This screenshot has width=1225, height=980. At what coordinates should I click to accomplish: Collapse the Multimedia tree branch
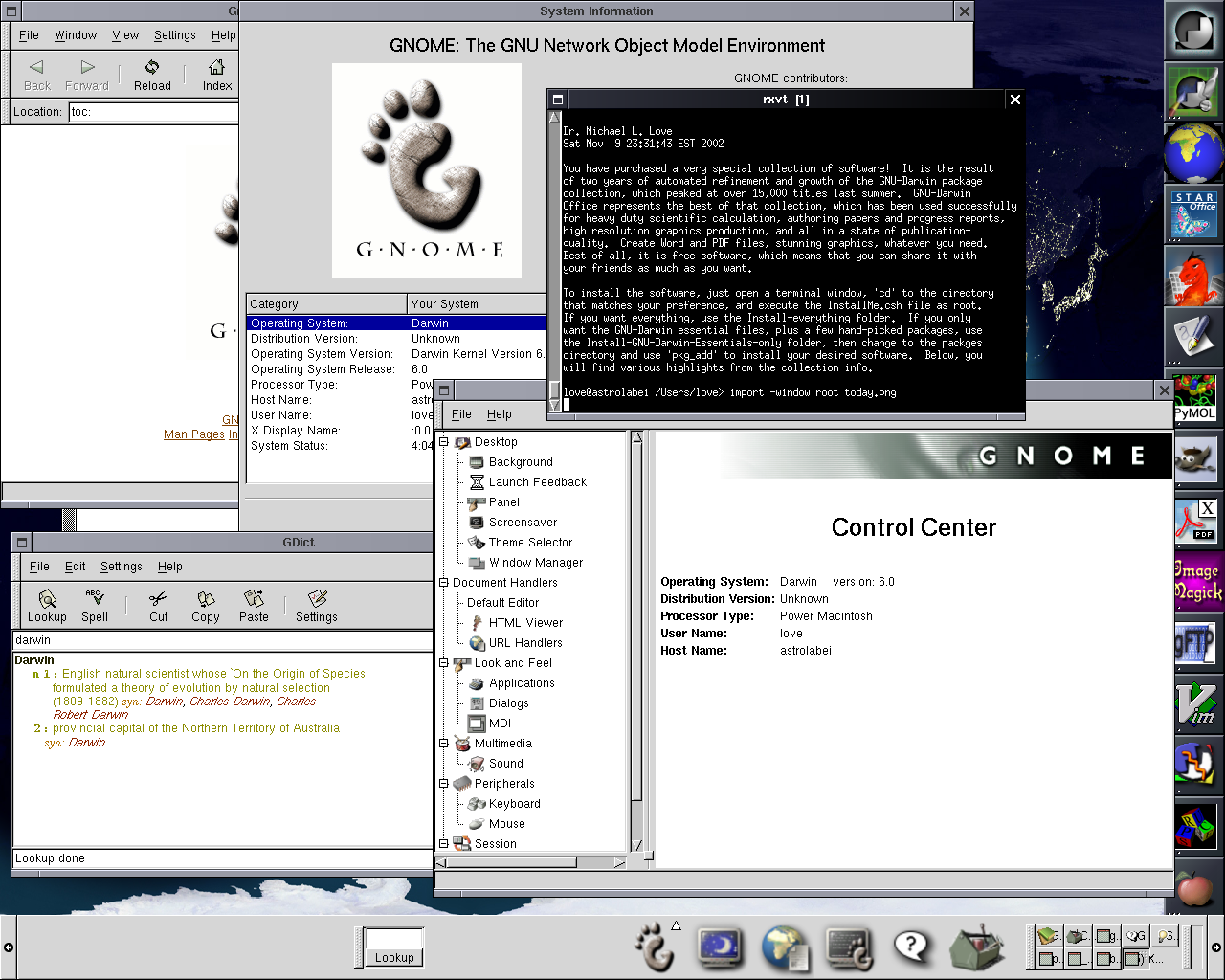(443, 743)
